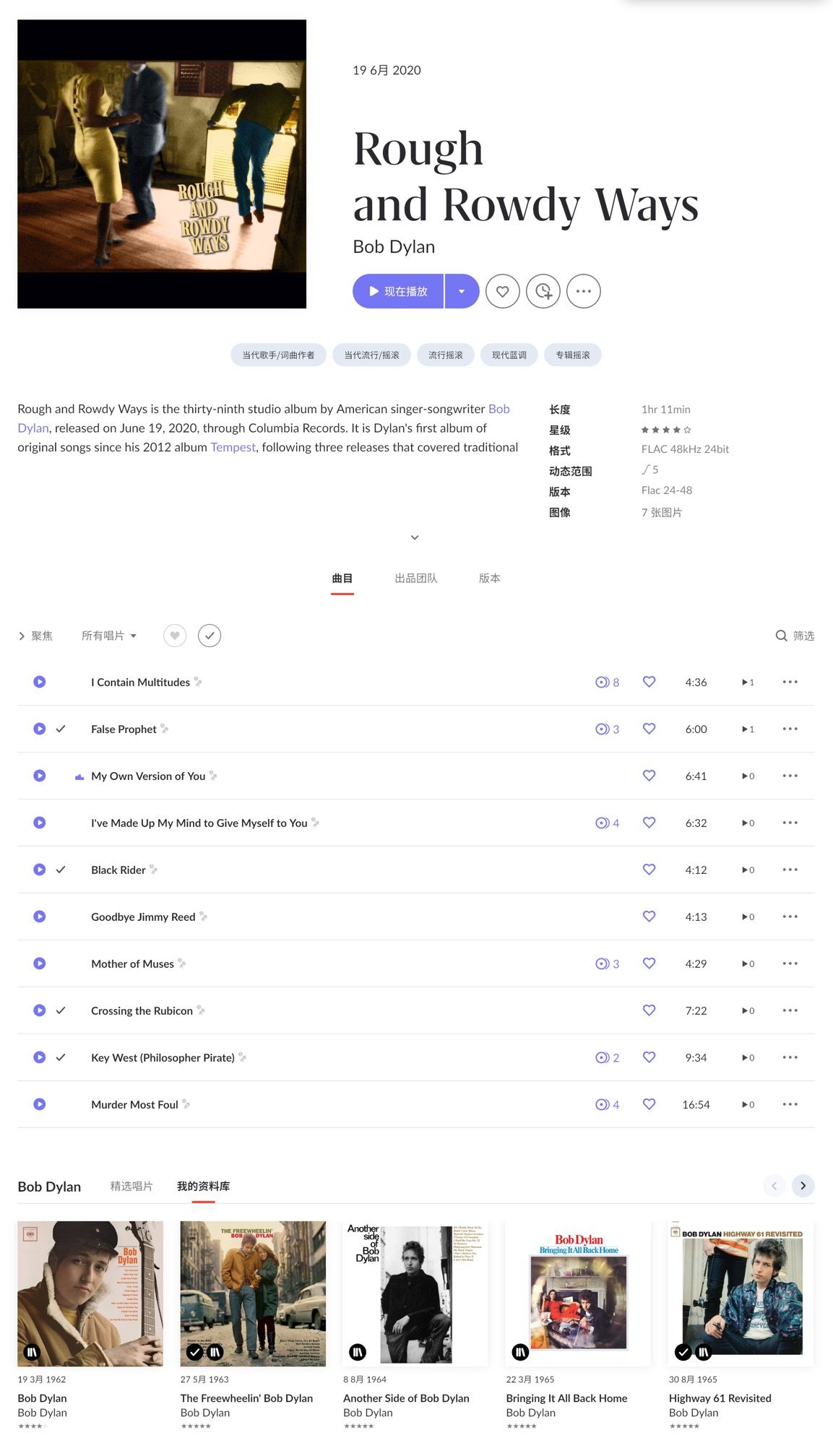Go to previous Bob Dylan albums page
The height and width of the screenshot is (1456, 833).
pos(774,1186)
